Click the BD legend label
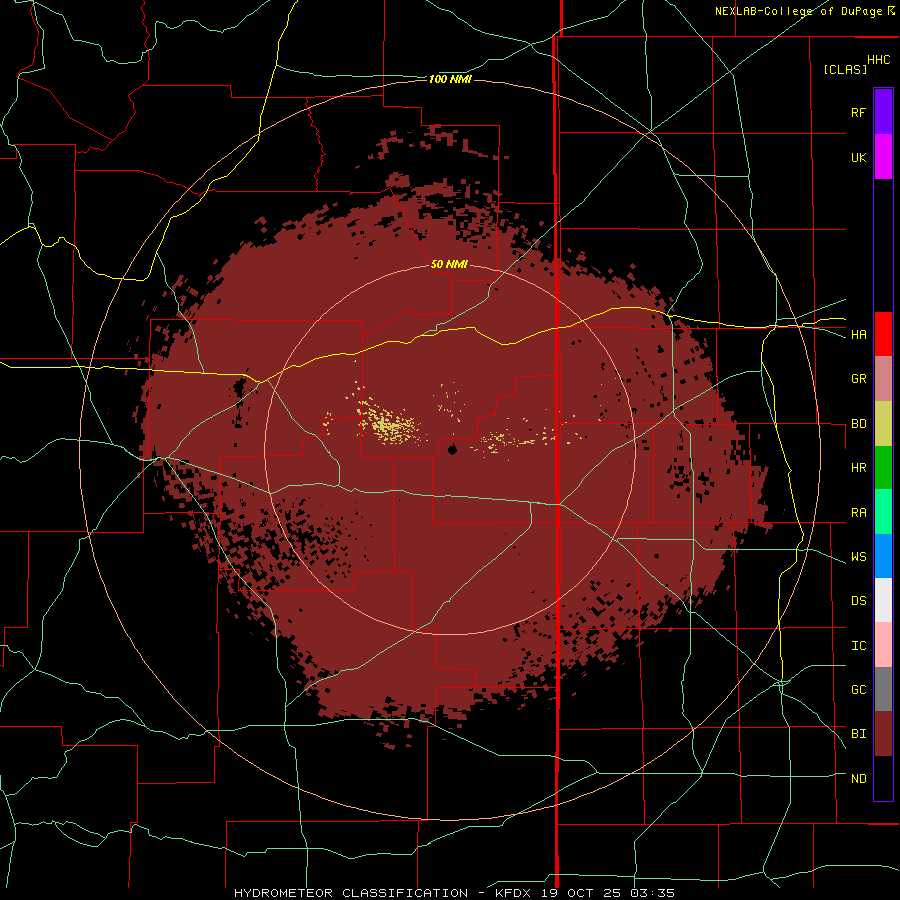This screenshot has height=900, width=900. coord(858,423)
